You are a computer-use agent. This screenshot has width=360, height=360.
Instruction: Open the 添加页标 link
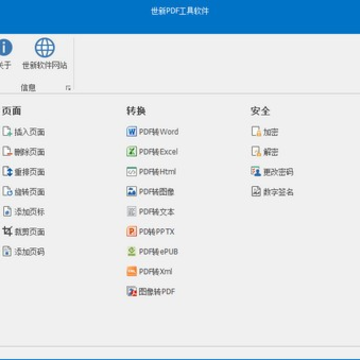tap(29, 212)
